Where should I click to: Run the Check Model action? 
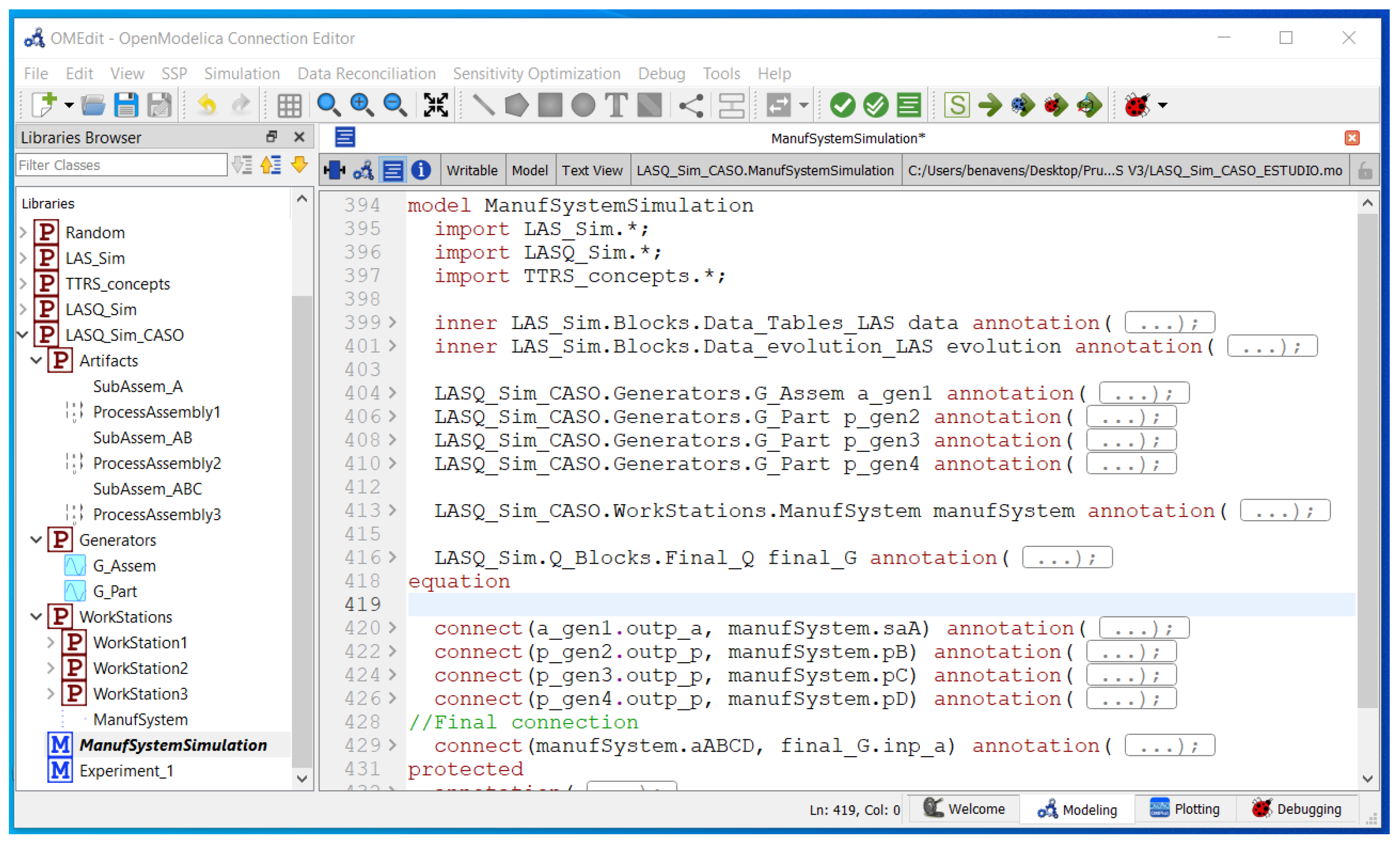pos(843,105)
